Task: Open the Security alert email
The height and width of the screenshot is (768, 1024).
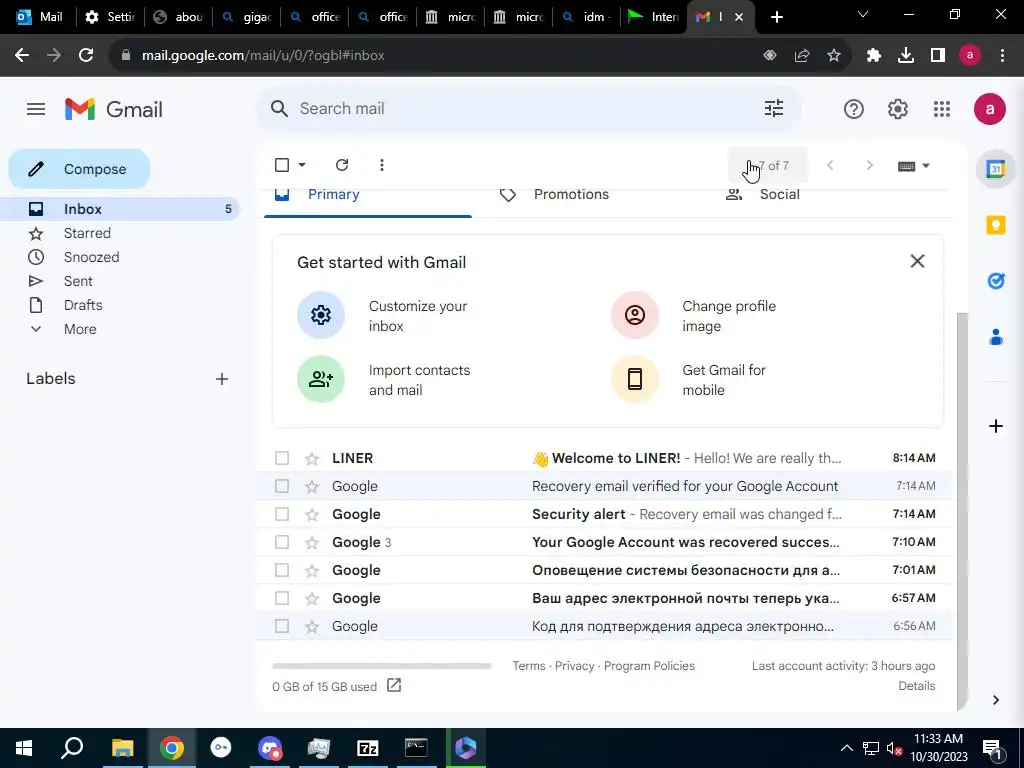Action: coord(604,515)
